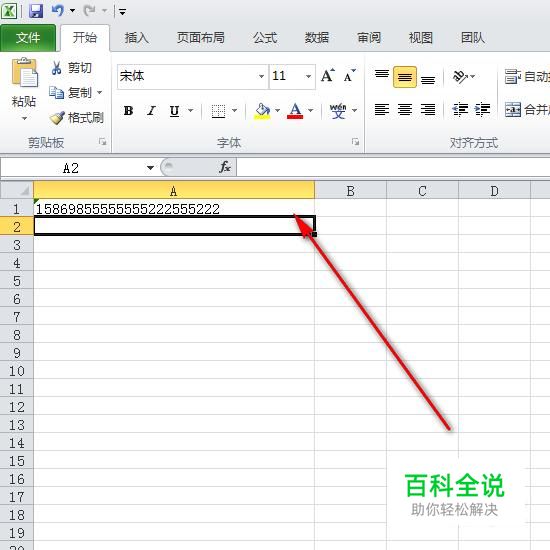This screenshot has height=550, width=550.
Task: Align text left
Action: point(382,110)
